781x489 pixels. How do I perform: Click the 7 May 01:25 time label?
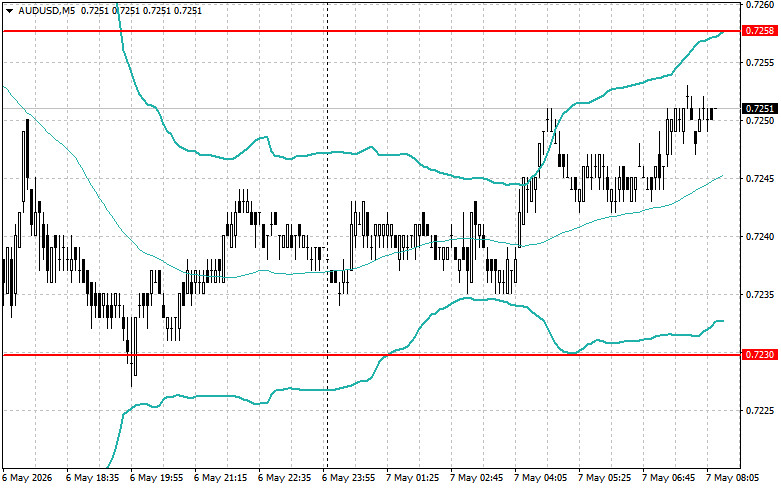(412, 478)
